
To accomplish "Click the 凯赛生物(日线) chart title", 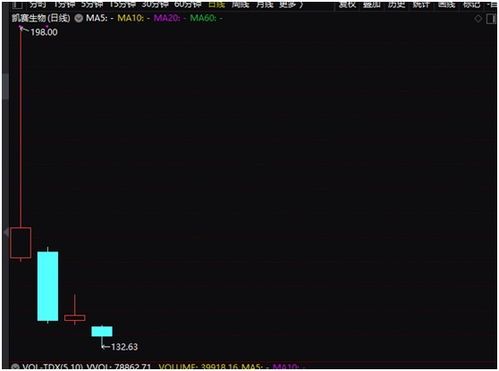I will 41,18.
